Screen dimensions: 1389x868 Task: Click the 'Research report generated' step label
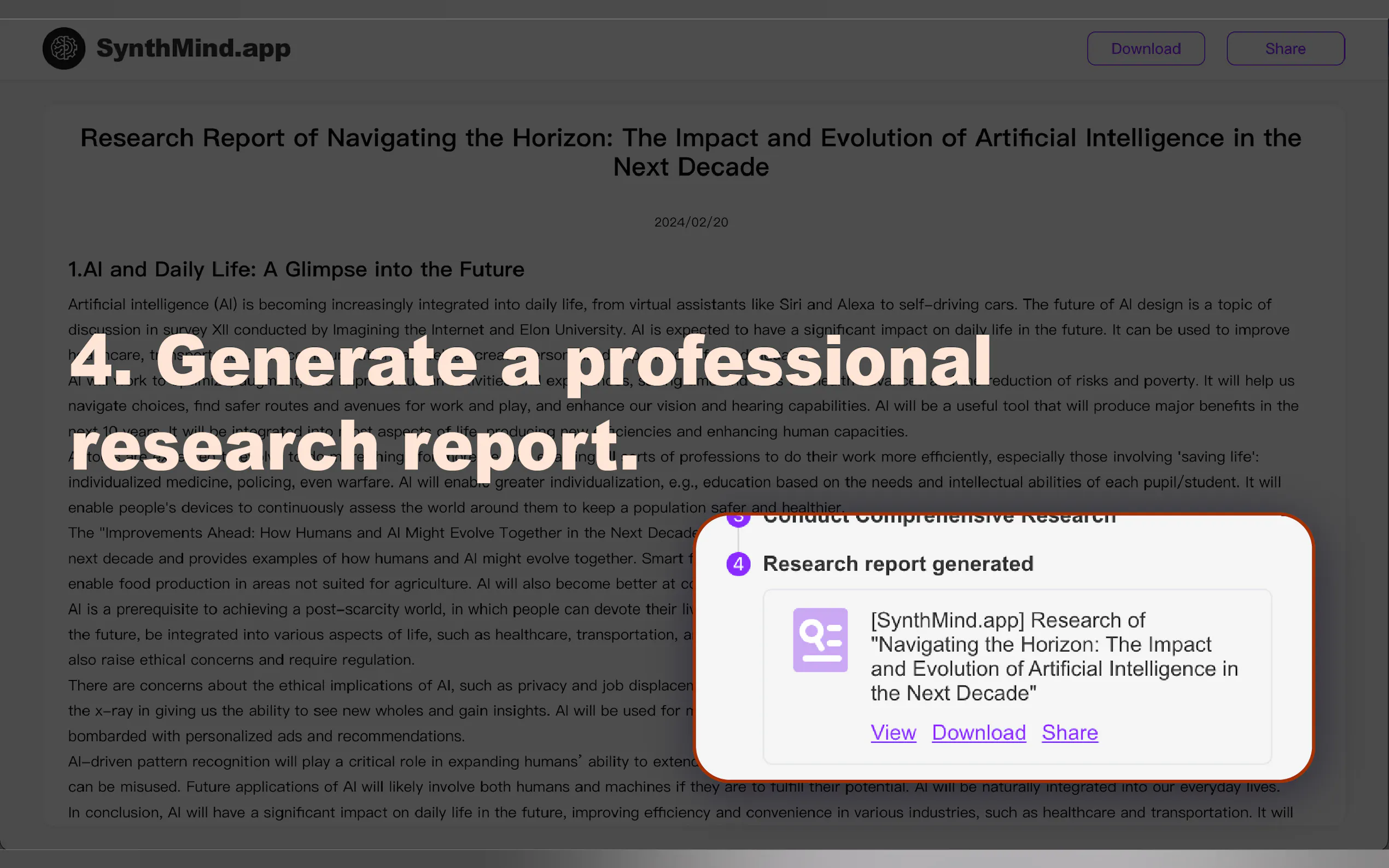(x=897, y=564)
